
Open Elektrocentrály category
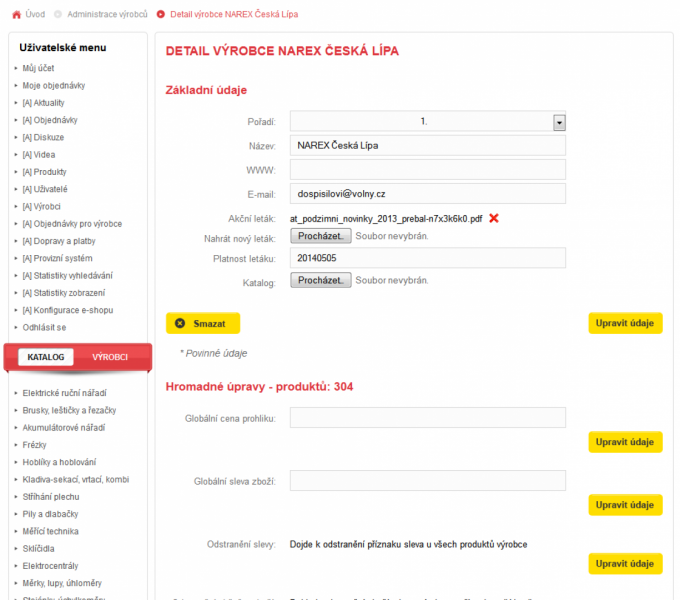pos(50,566)
